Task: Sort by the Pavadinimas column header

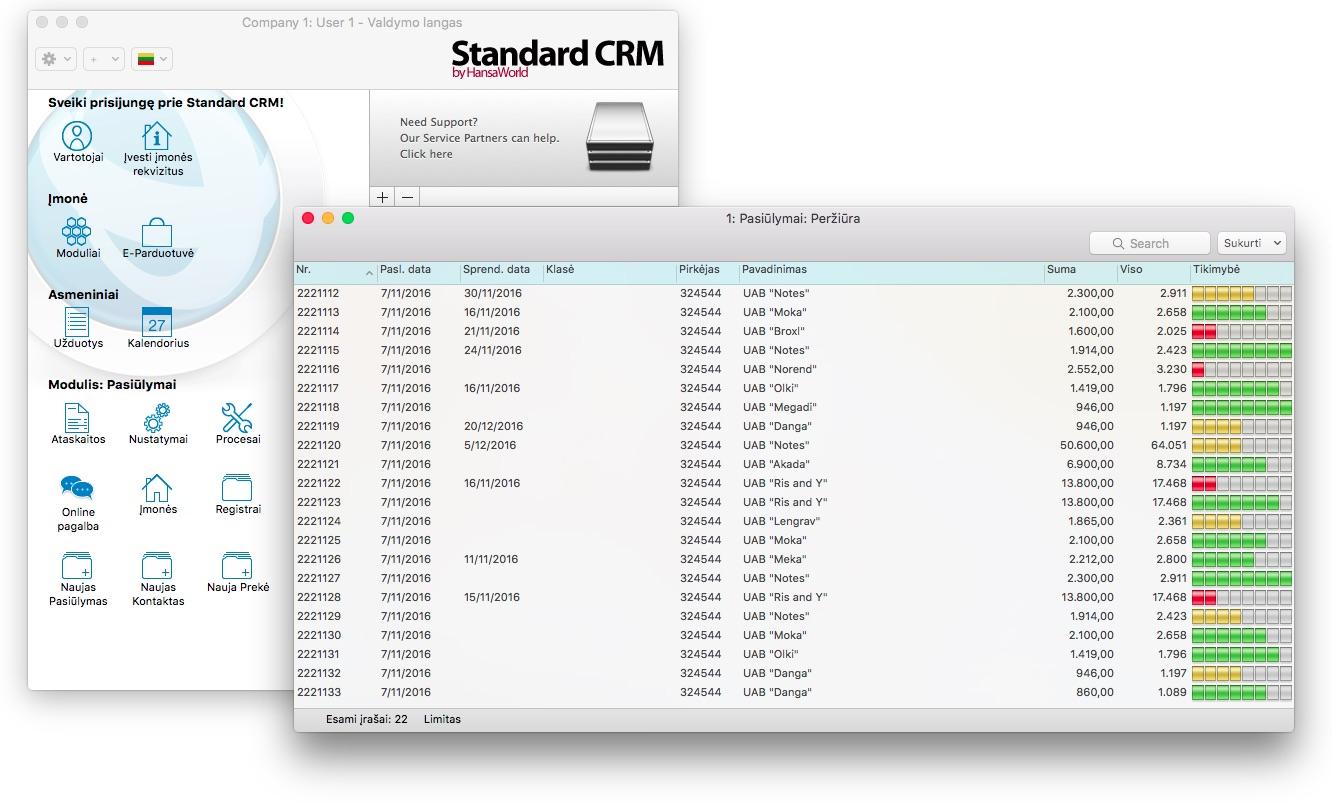Action: (891, 270)
